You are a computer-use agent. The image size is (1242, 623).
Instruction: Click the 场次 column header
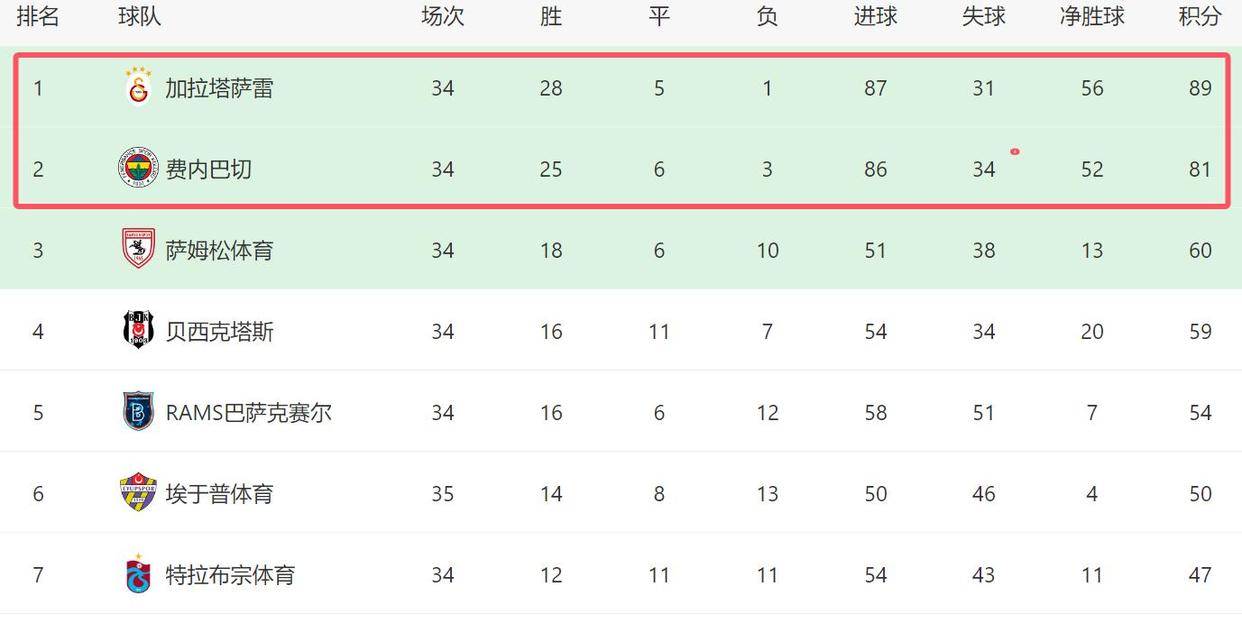[443, 16]
